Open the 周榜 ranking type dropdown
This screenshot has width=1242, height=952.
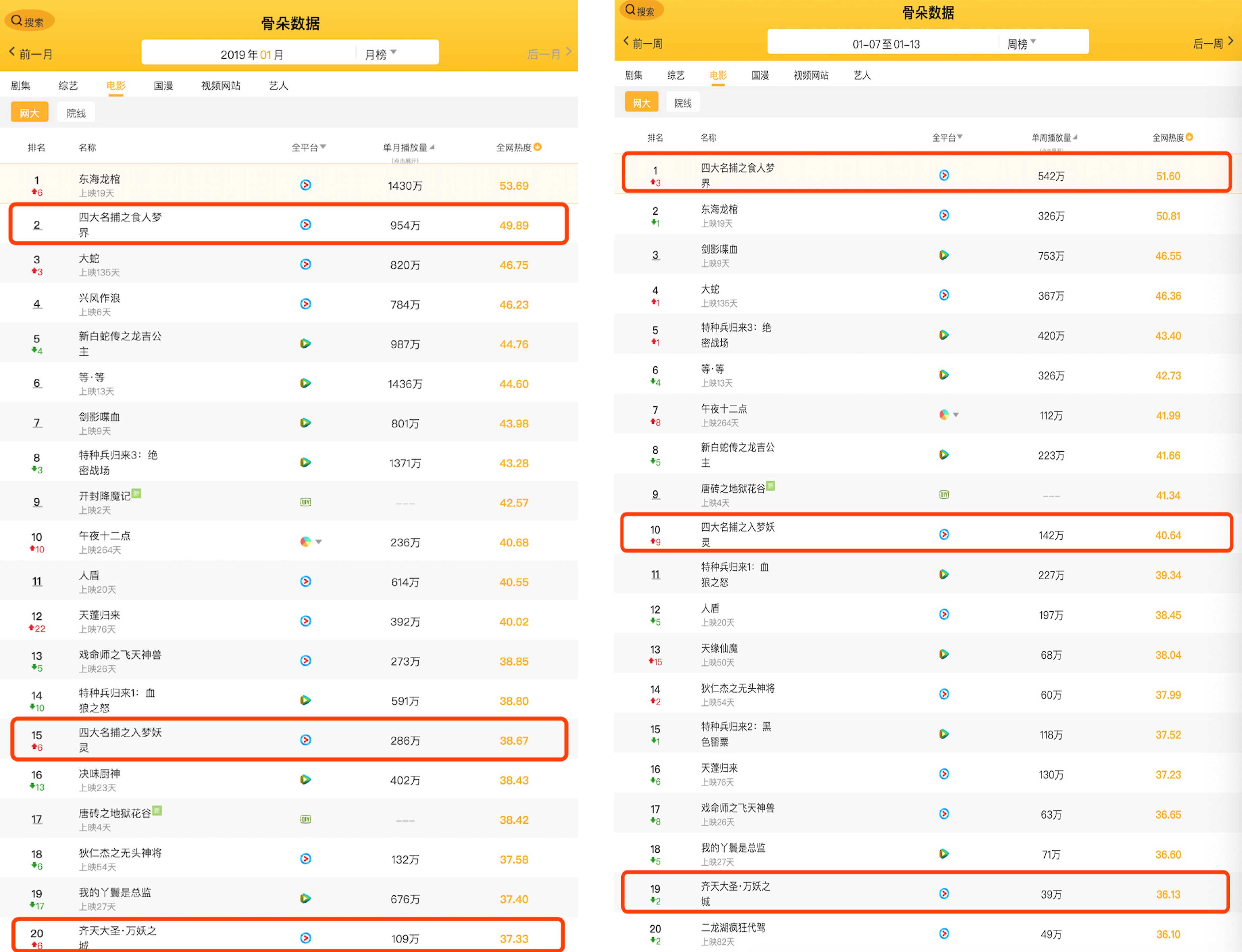pyautogui.click(x=1021, y=43)
